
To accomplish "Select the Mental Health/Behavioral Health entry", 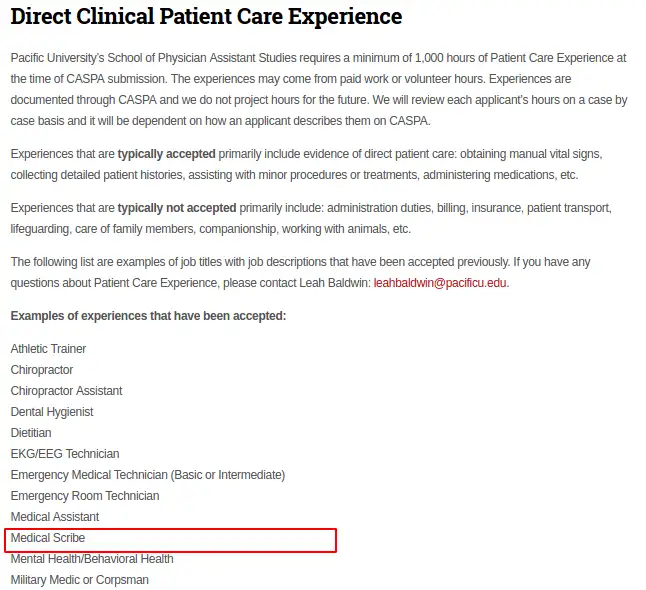I will click(x=92, y=559).
